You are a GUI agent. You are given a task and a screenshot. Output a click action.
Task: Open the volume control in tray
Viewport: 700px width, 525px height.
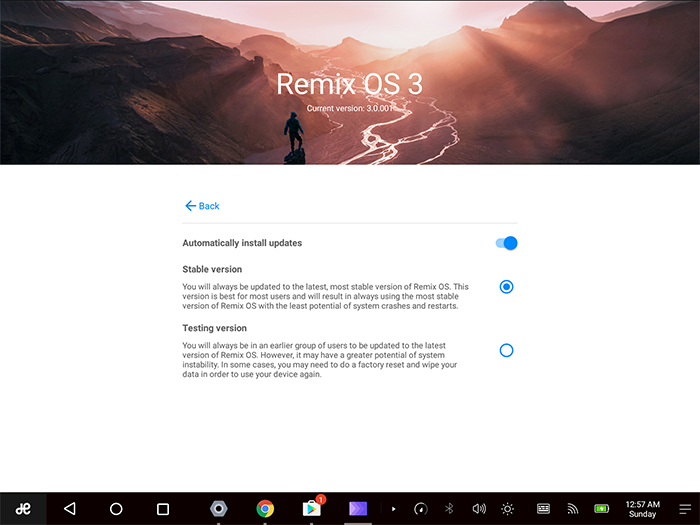click(479, 509)
